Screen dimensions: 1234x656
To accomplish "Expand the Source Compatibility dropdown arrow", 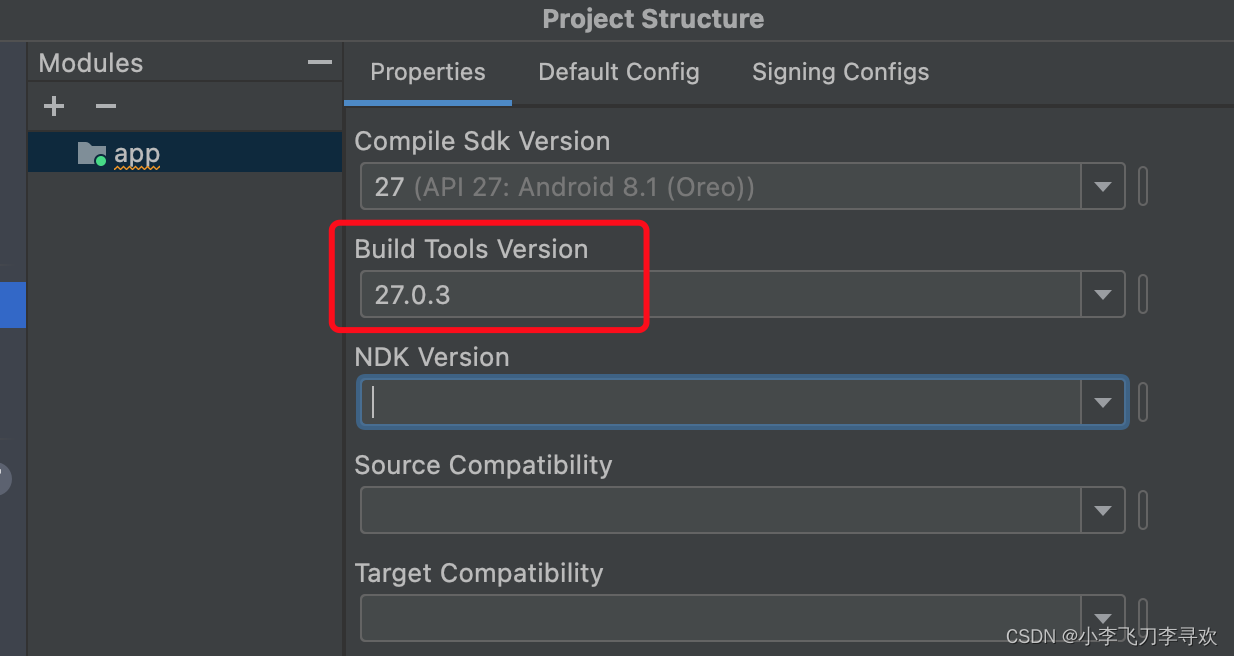I will click(x=1103, y=511).
